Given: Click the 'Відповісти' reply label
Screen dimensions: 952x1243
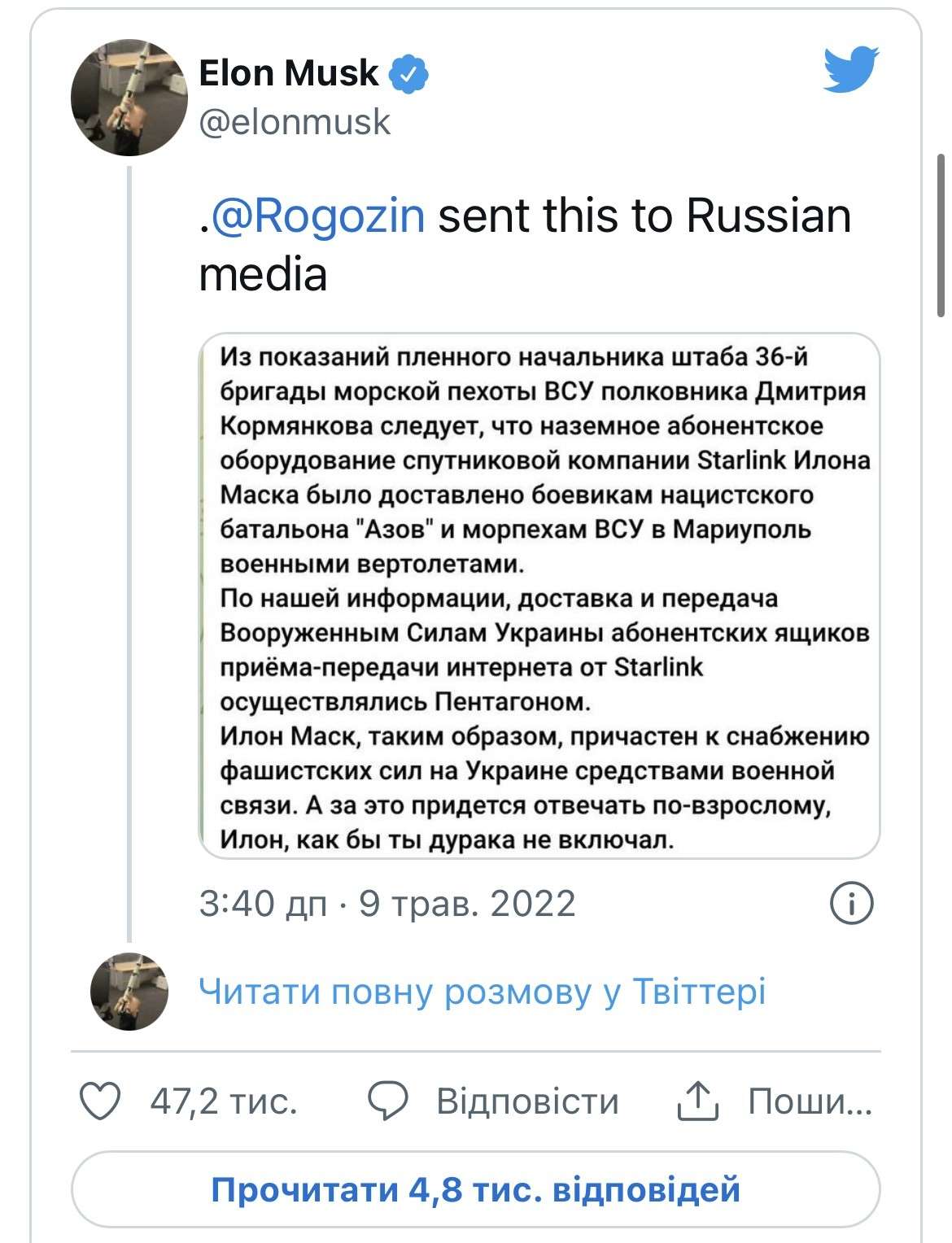Looking at the screenshot, I should (x=526, y=1102).
